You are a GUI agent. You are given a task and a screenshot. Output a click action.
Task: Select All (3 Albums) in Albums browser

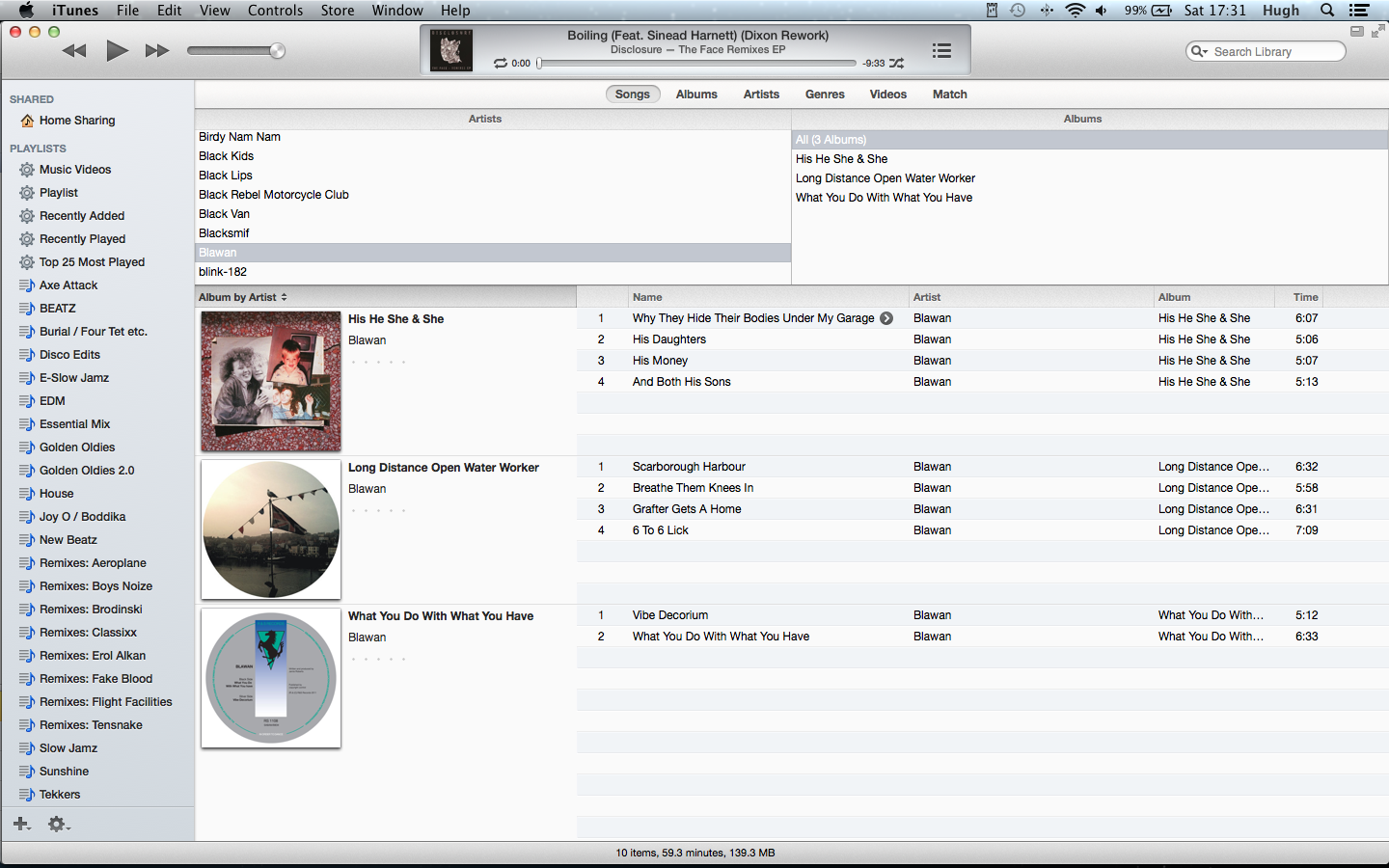point(1090,140)
